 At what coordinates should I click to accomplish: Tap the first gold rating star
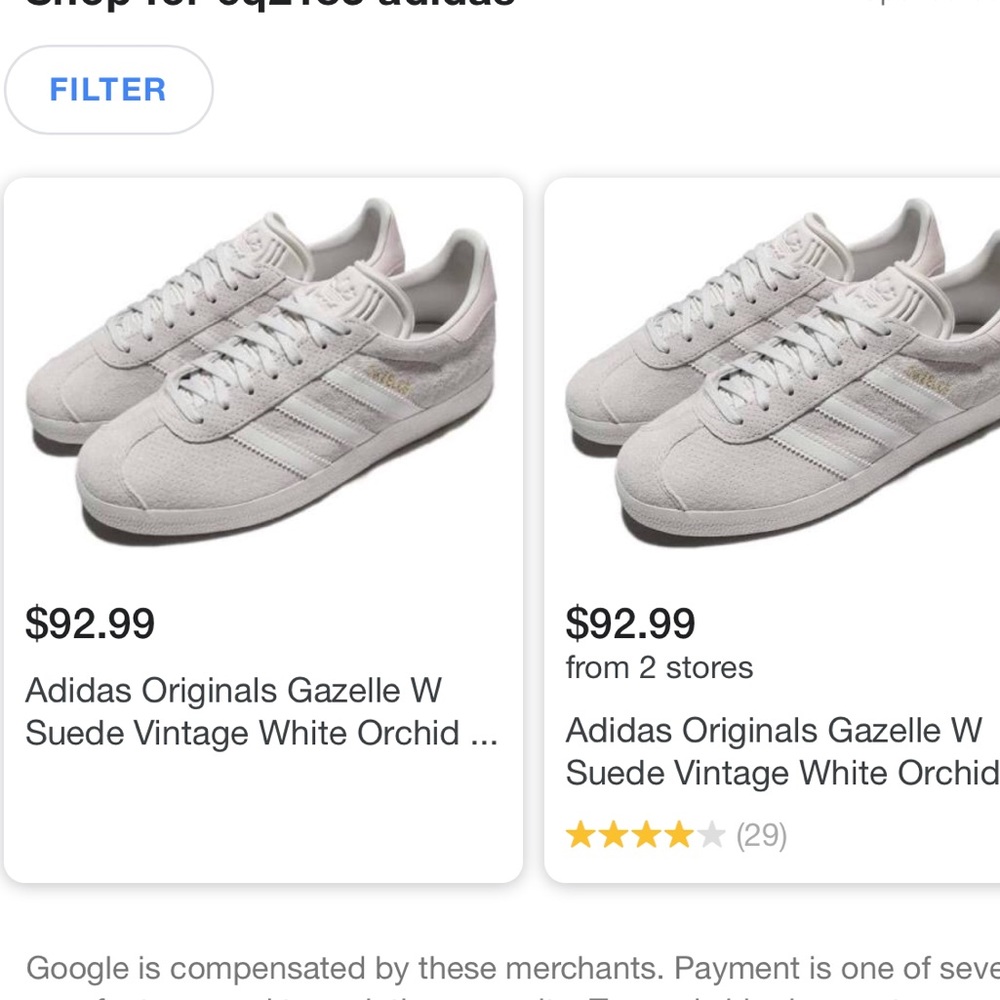[580, 835]
